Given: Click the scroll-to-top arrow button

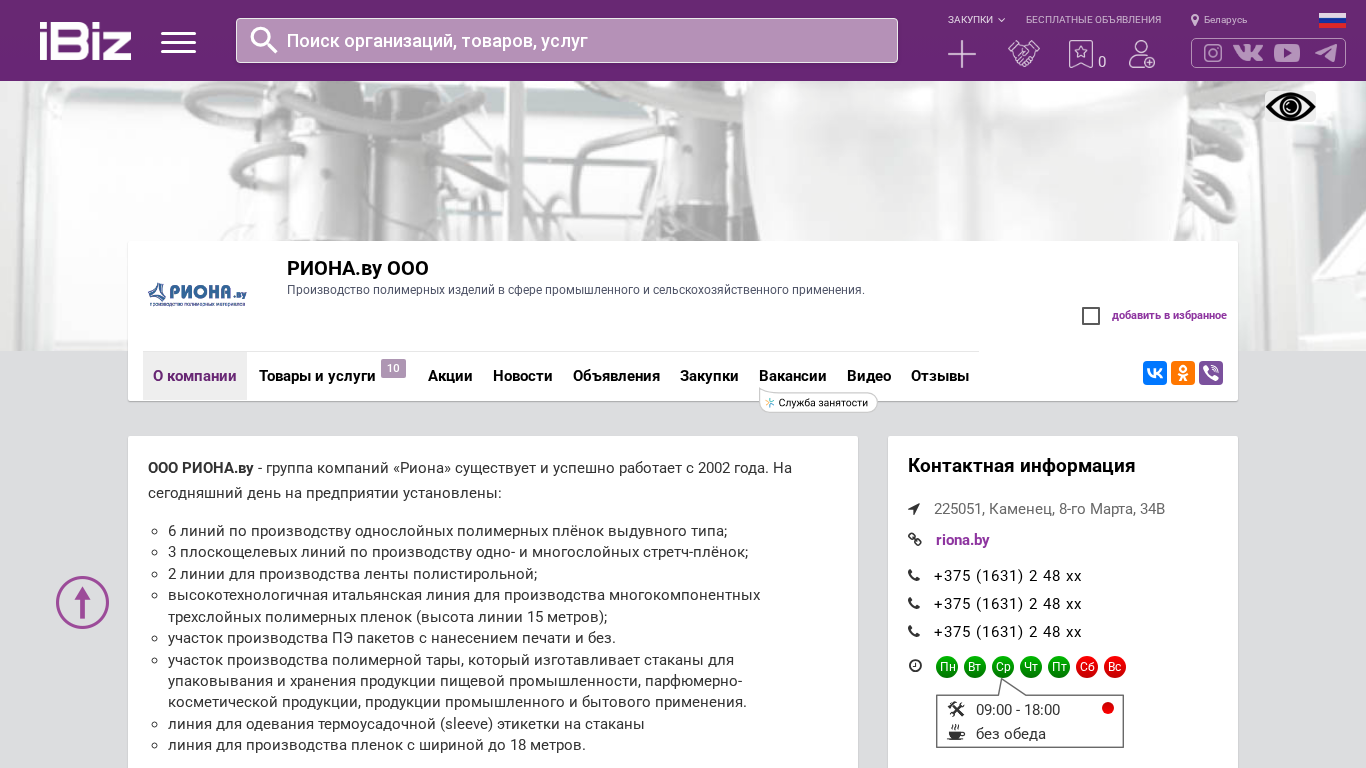Looking at the screenshot, I should (82, 602).
